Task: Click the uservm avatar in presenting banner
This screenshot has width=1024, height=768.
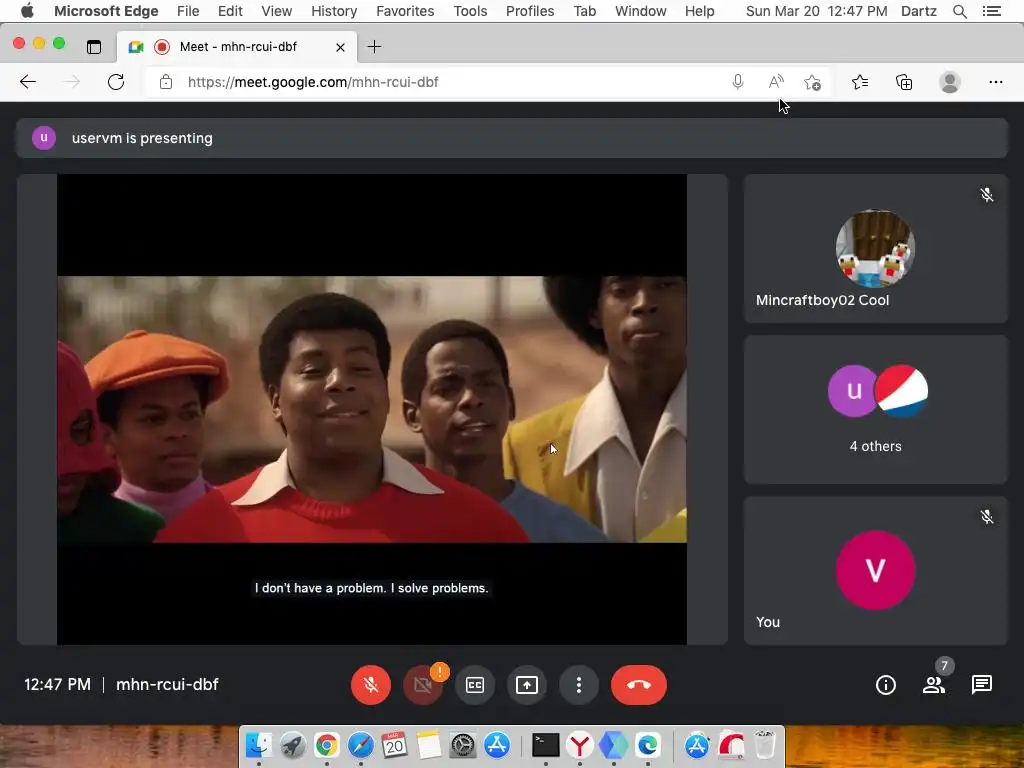Action: pos(44,138)
